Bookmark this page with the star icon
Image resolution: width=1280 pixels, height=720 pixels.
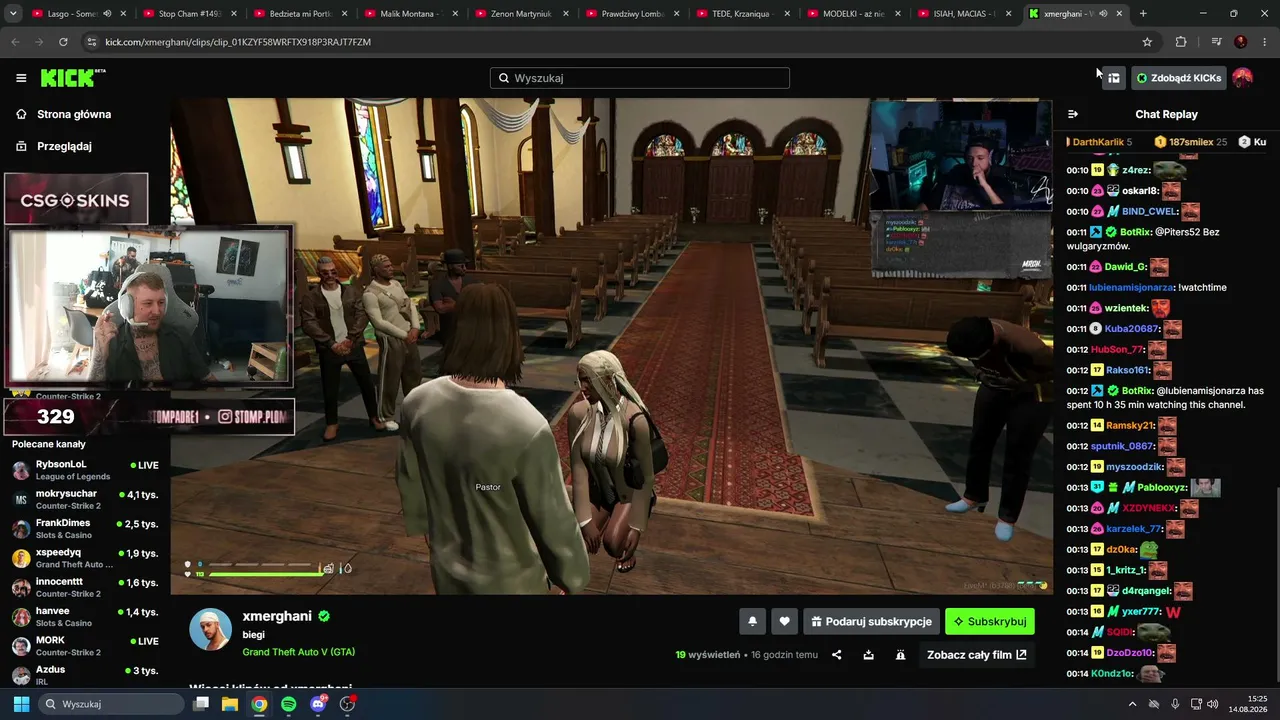click(x=1147, y=42)
